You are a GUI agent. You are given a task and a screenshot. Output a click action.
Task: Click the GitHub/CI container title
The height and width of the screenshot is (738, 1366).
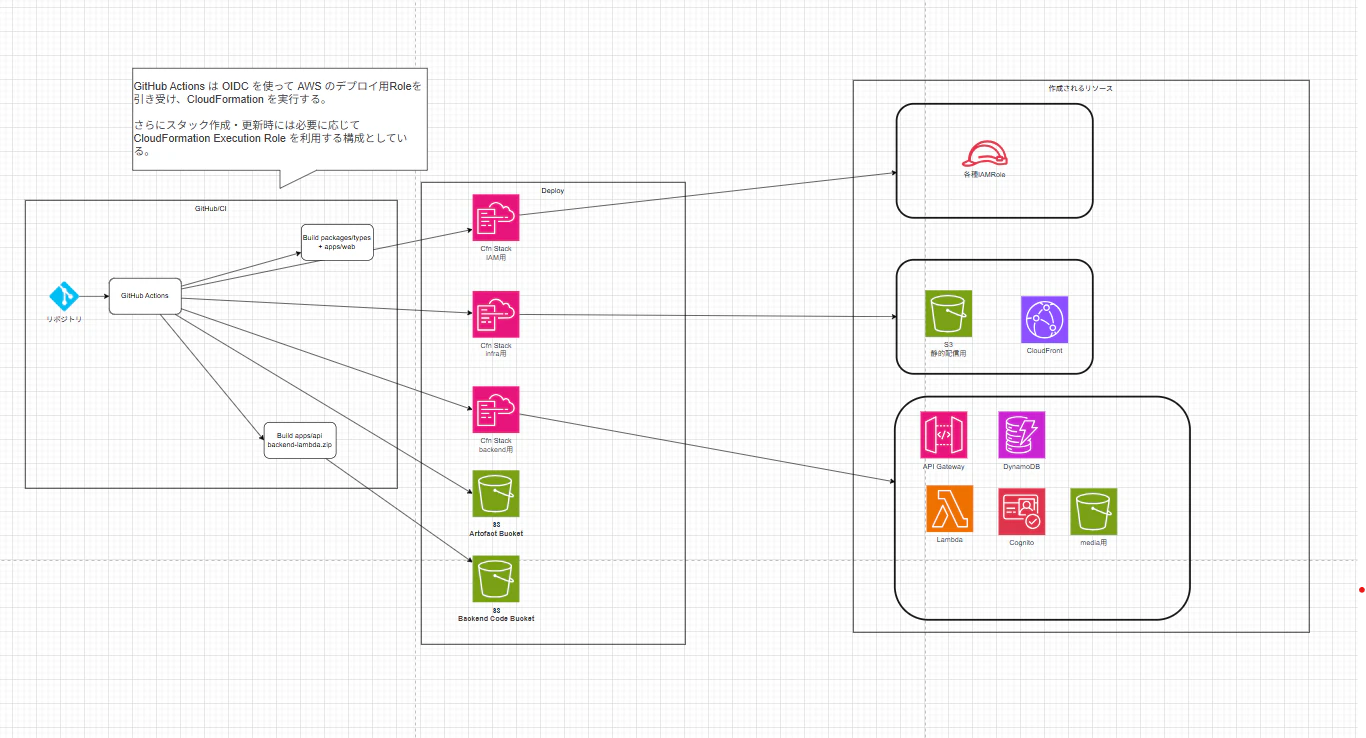click(211, 208)
